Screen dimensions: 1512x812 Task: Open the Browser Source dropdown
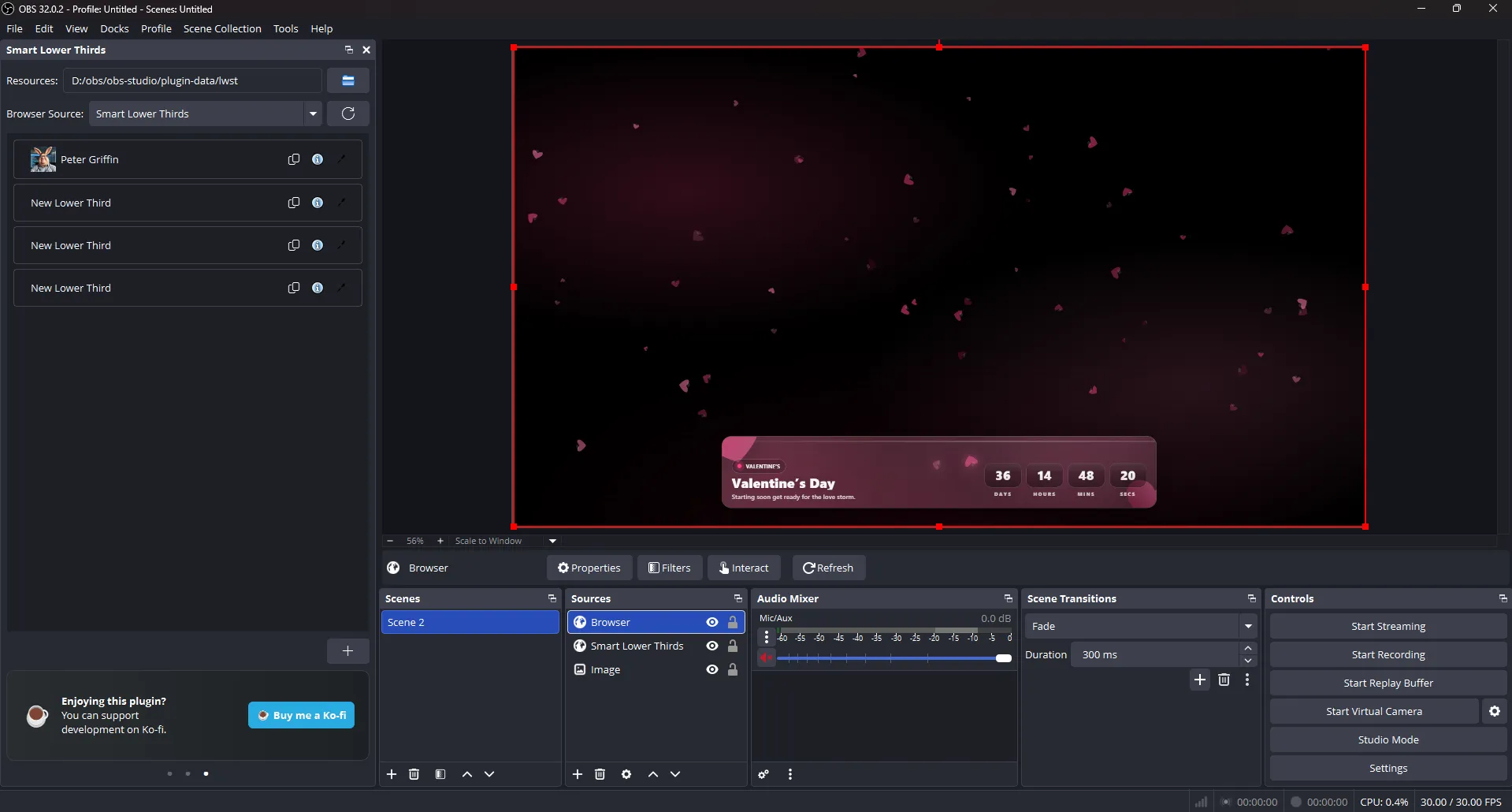point(314,113)
